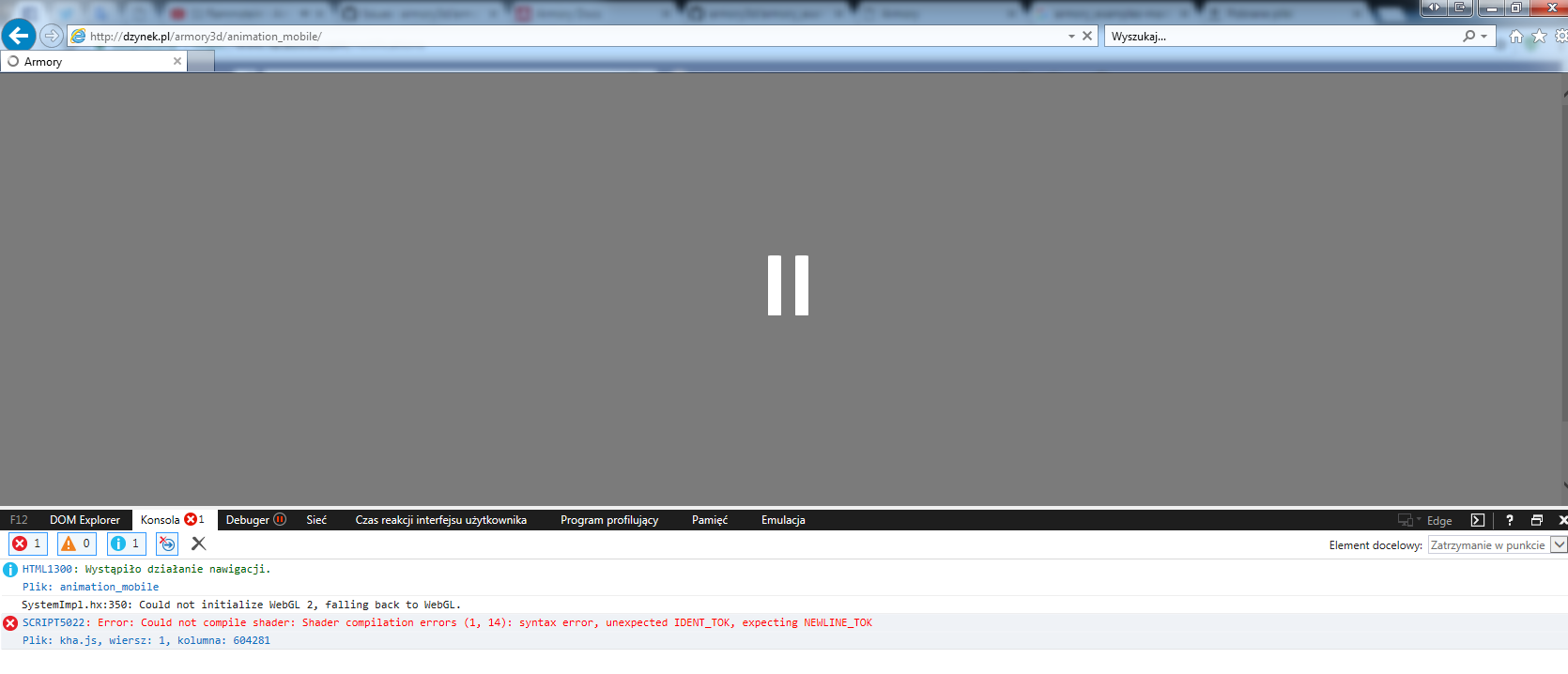Switch to the Pamięć tab

[710, 520]
